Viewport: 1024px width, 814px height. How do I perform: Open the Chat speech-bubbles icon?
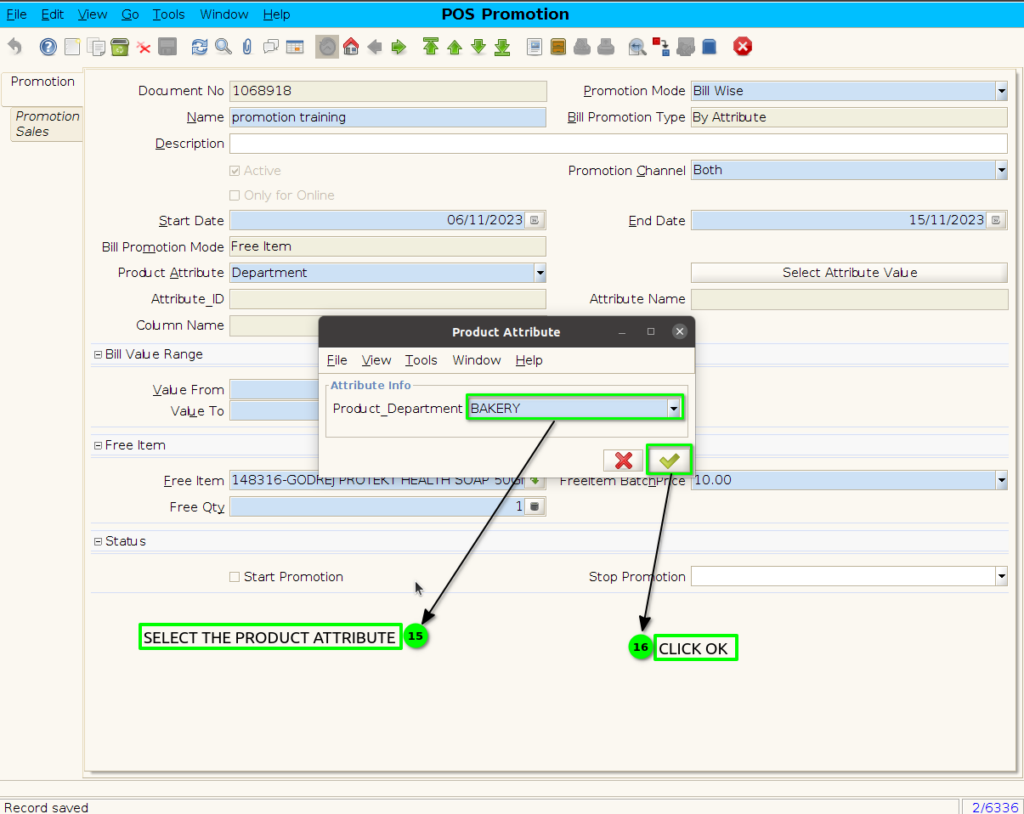click(270, 46)
